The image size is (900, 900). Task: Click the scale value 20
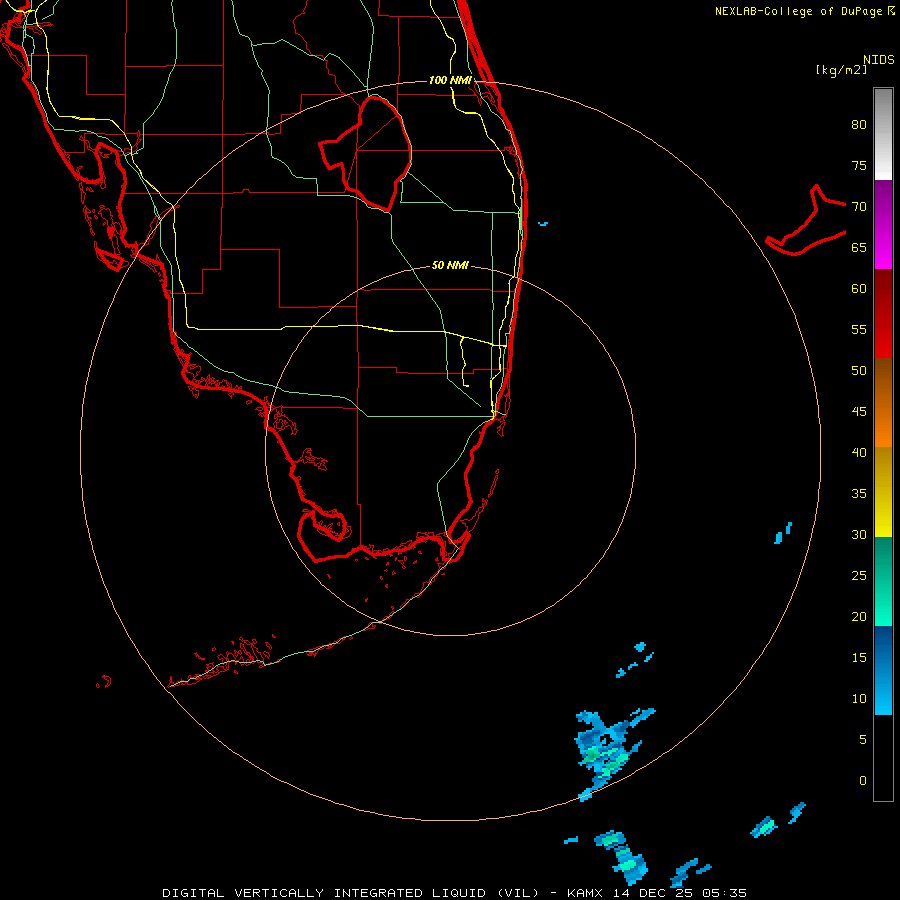pyautogui.click(x=859, y=616)
